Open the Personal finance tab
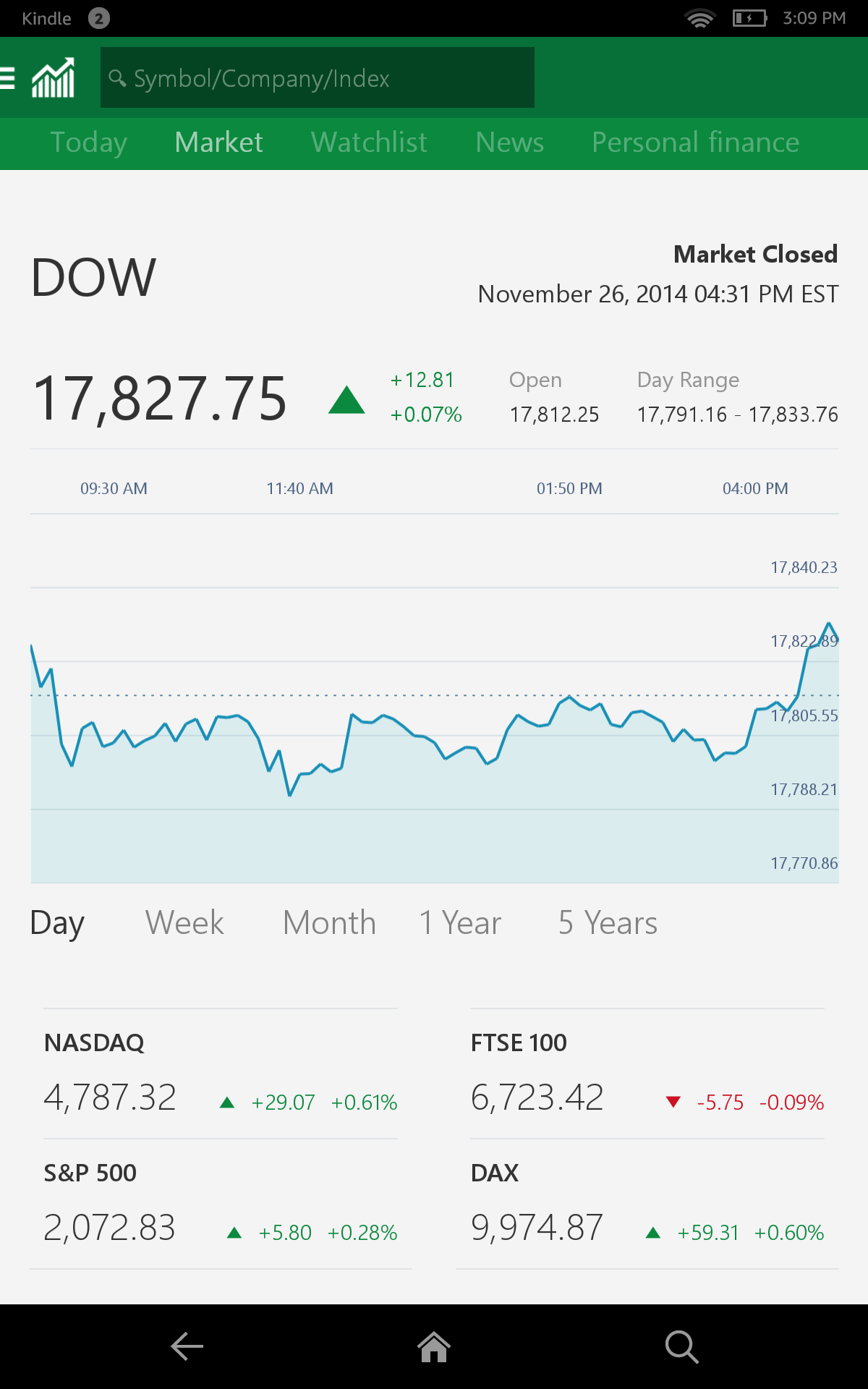 click(x=695, y=143)
